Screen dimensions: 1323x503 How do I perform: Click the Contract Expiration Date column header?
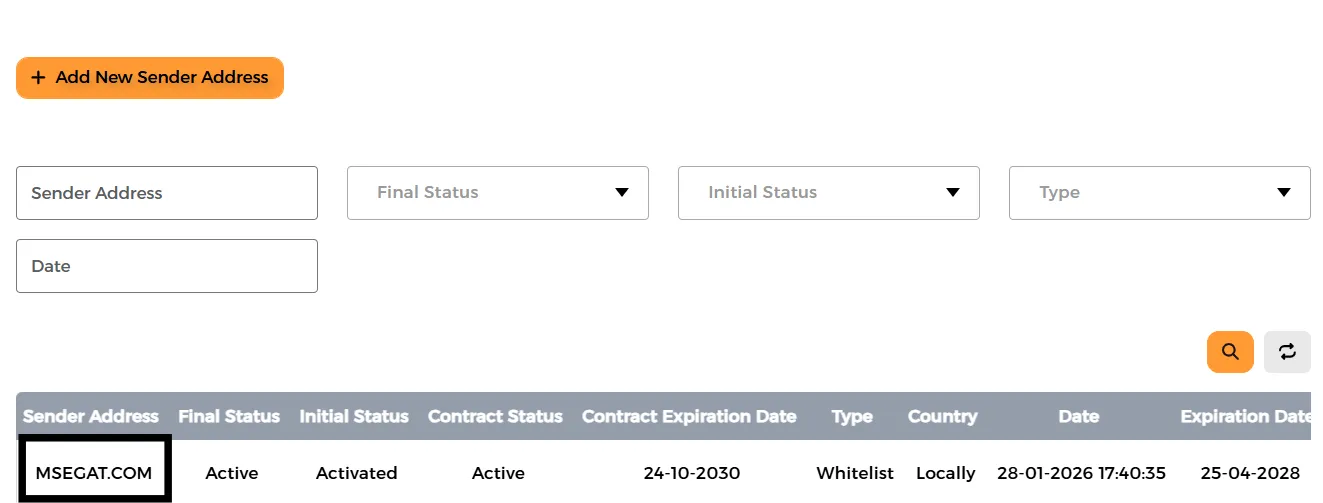pos(689,416)
